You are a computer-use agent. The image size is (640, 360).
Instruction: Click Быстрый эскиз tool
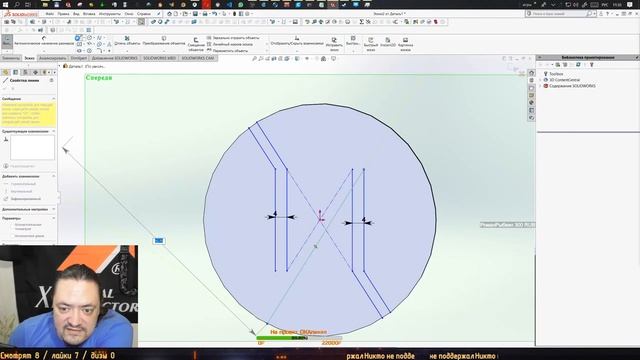pos(371,44)
